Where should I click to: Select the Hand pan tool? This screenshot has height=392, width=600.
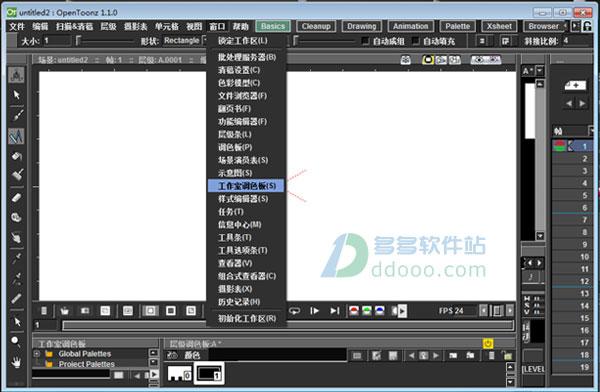16,362
